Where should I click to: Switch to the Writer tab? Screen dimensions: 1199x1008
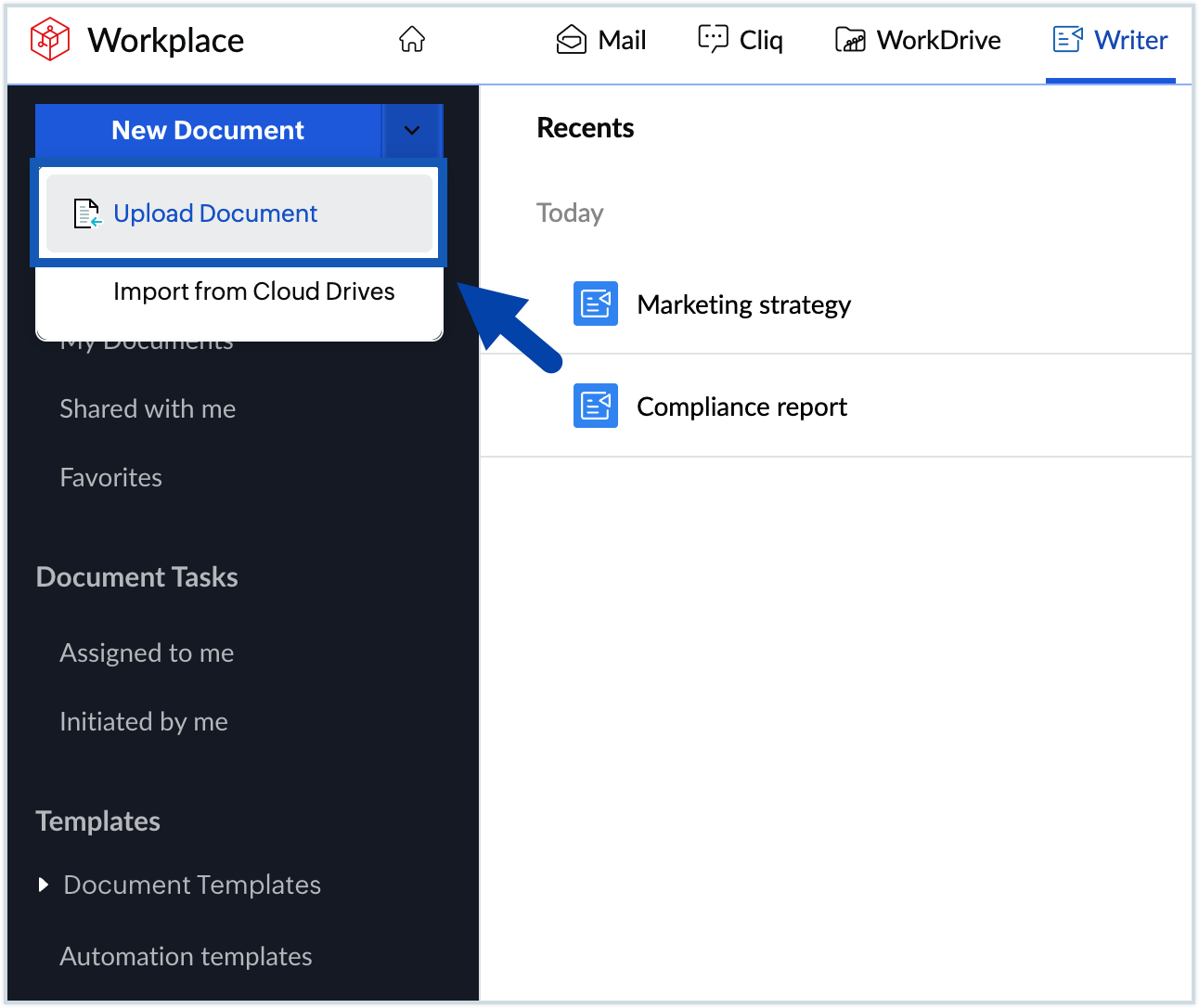point(1110,39)
